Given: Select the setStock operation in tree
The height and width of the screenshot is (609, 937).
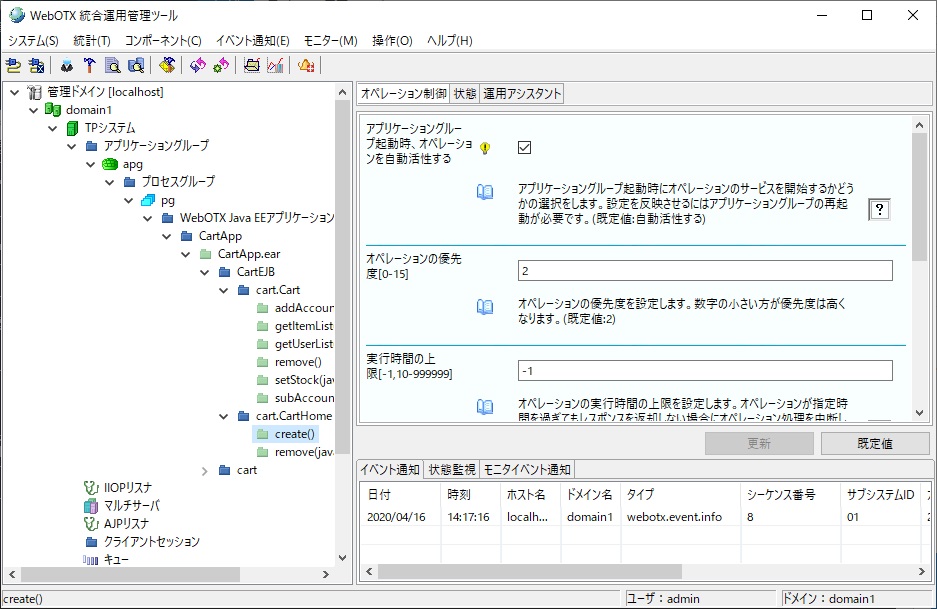Looking at the screenshot, I should pyautogui.click(x=304, y=380).
